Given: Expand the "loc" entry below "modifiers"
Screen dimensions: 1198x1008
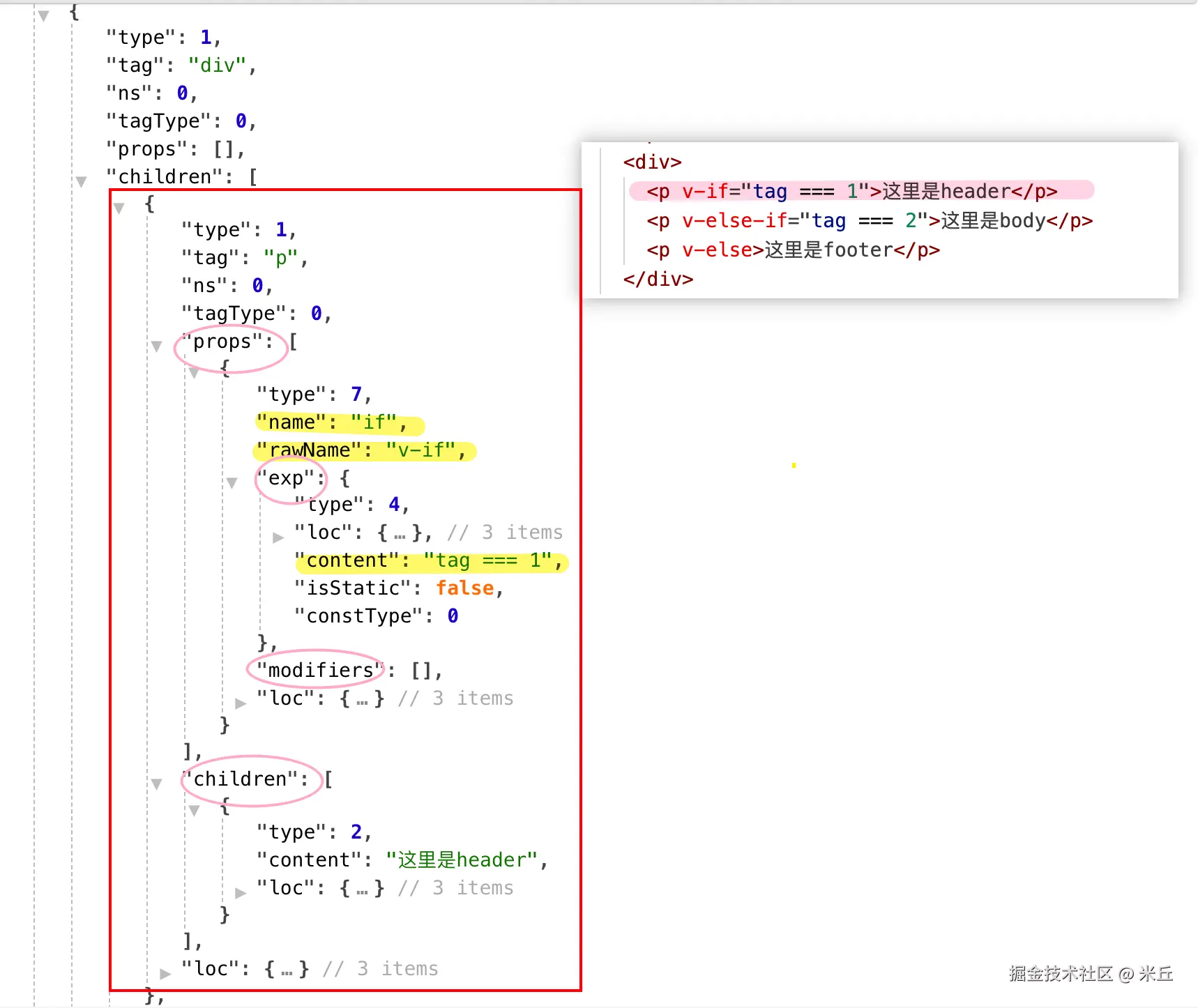Looking at the screenshot, I should click(x=241, y=703).
